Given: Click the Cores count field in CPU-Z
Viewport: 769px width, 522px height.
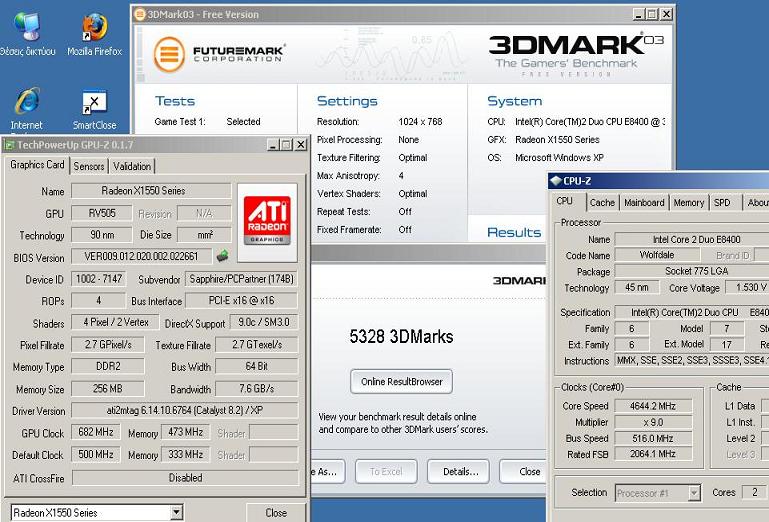Looking at the screenshot, I should tap(754, 492).
